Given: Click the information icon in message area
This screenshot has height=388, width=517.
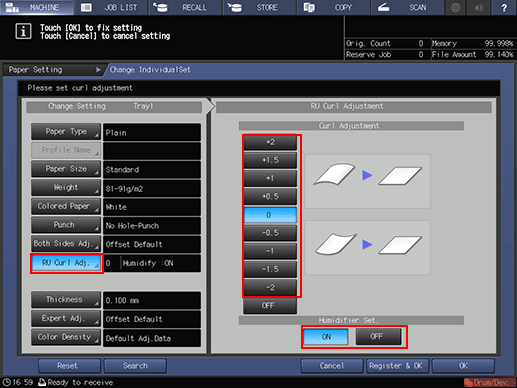Looking at the screenshot, I should [x=23, y=31].
